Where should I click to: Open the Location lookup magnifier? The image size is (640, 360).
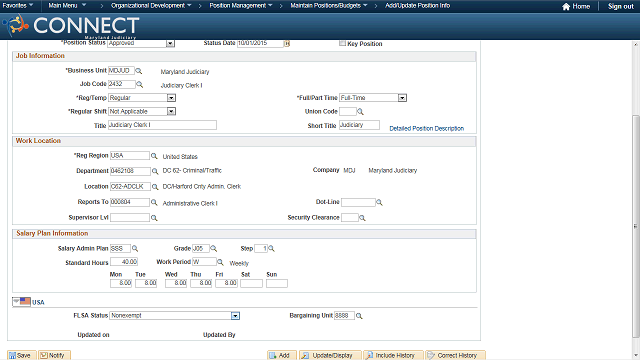(x=155, y=187)
